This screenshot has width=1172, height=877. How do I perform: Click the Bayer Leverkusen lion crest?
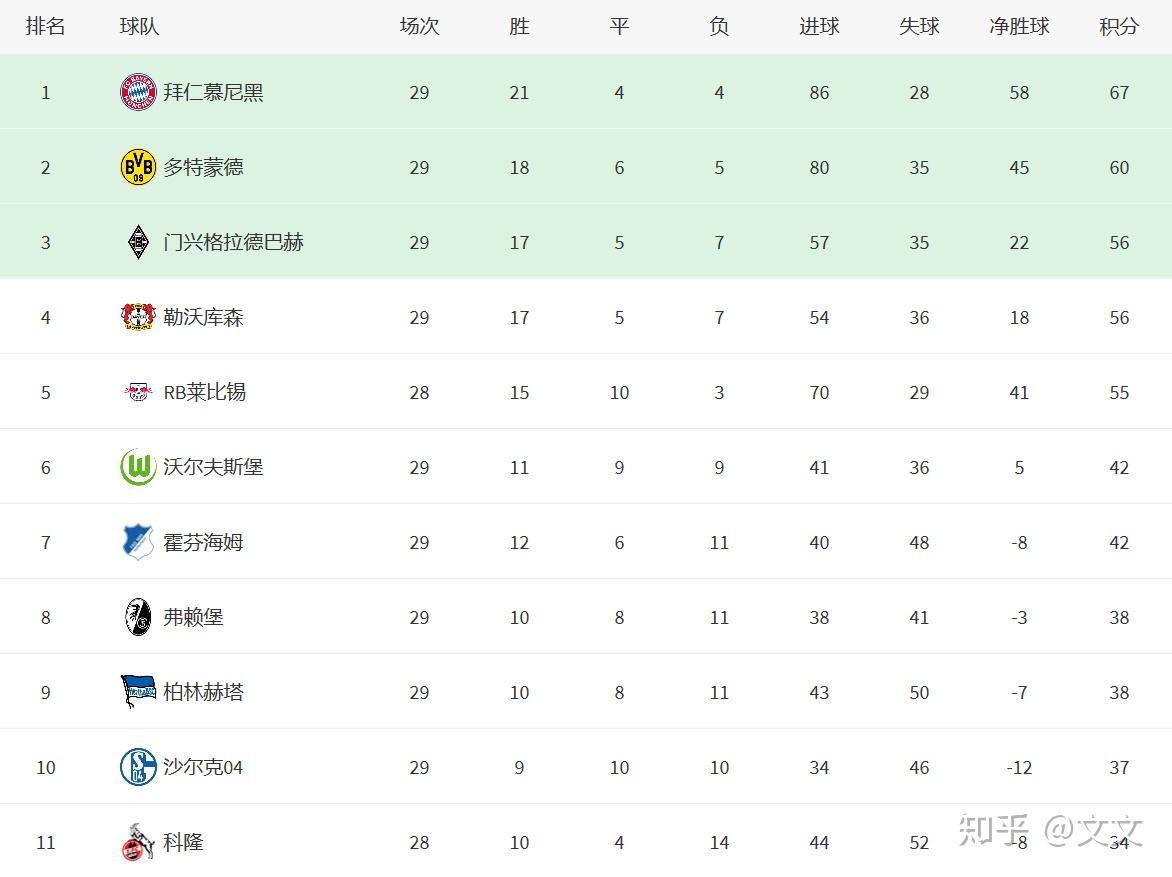(x=138, y=317)
